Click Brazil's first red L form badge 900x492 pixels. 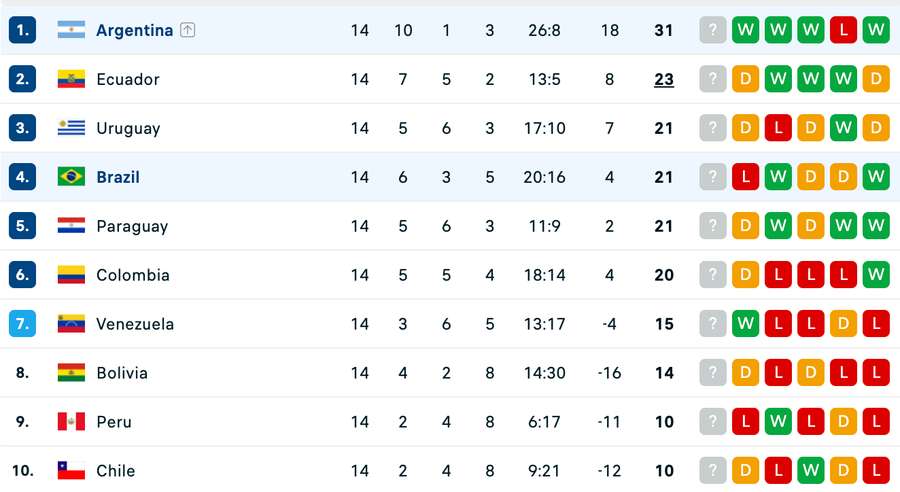click(x=746, y=177)
